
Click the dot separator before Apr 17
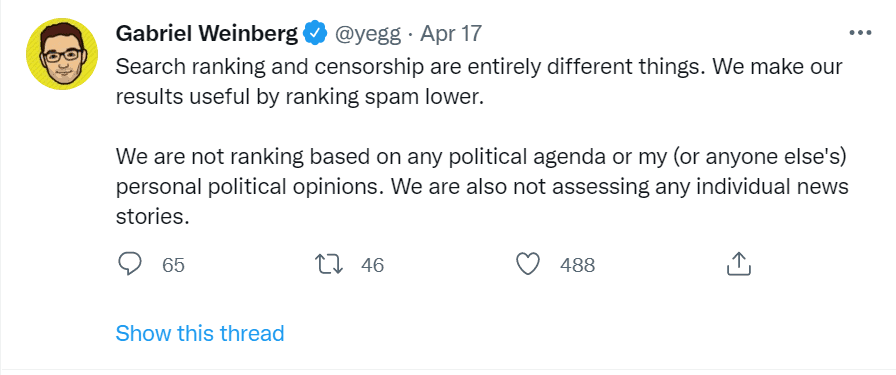(x=411, y=35)
